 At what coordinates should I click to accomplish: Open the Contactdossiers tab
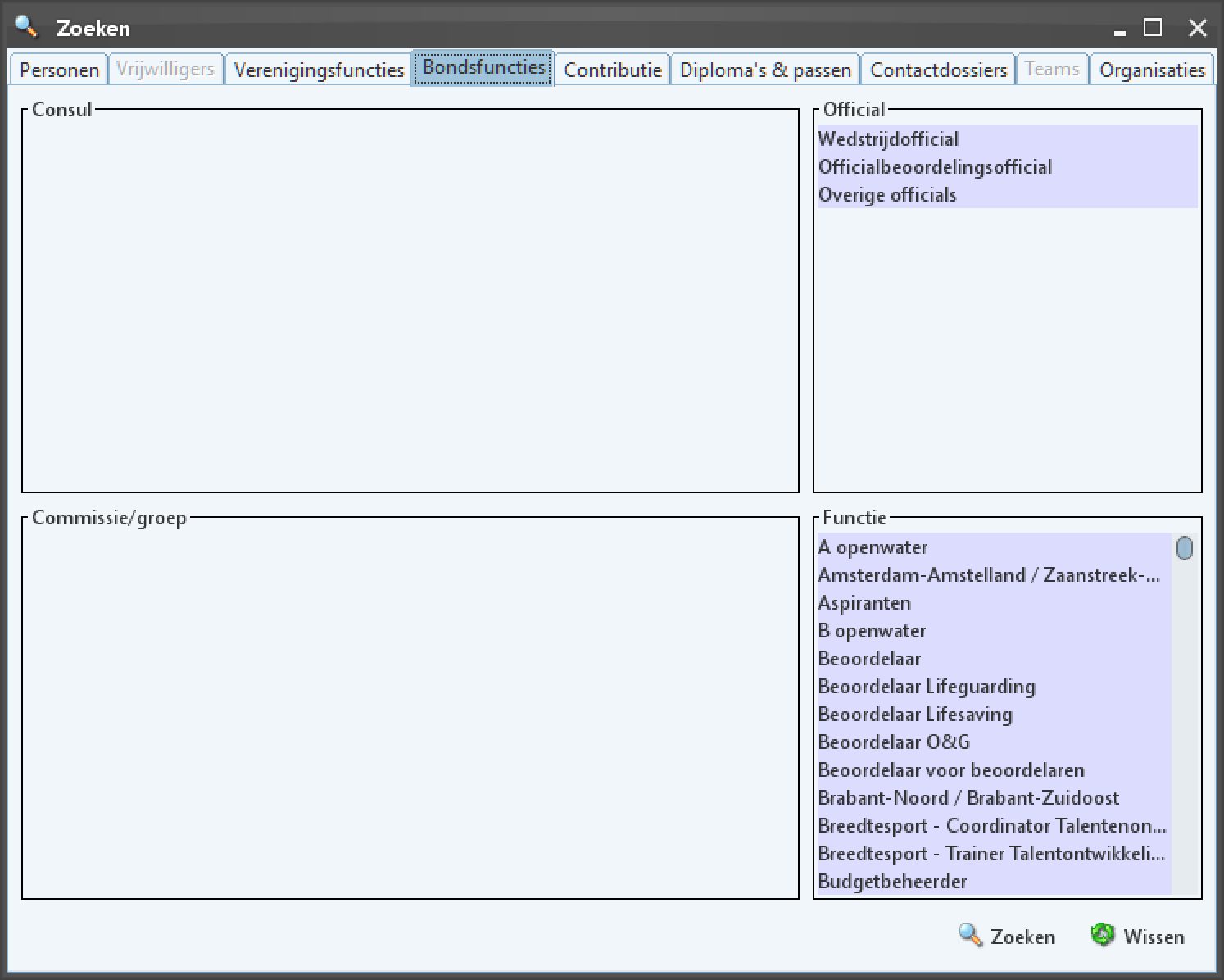tap(938, 70)
